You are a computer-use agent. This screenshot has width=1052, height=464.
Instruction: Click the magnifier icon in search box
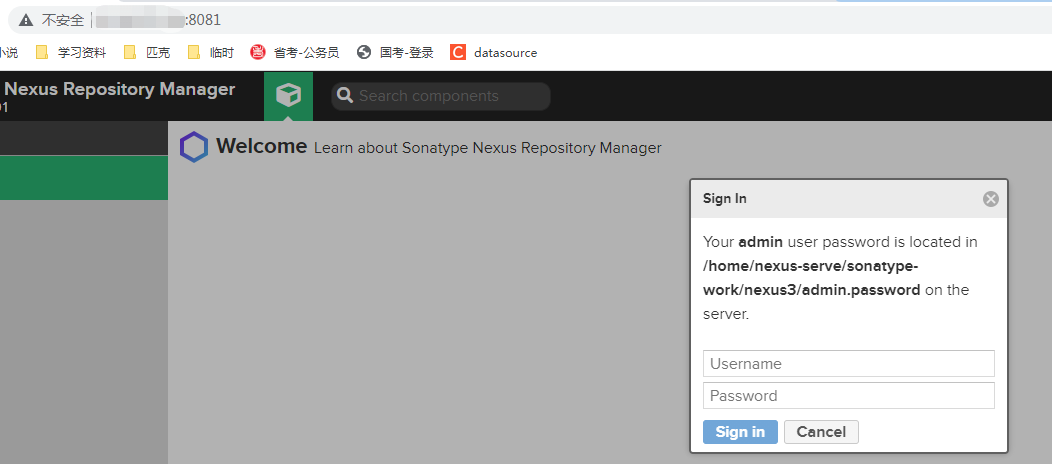tap(345, 96)
